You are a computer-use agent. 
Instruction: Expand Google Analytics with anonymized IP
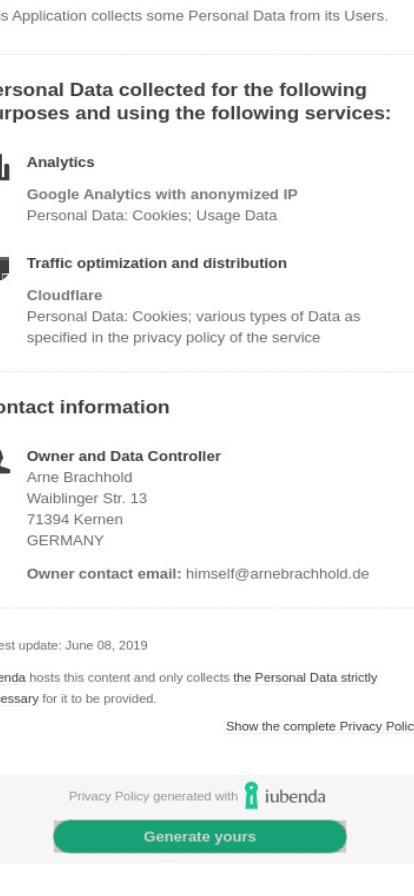coord(162,194)
